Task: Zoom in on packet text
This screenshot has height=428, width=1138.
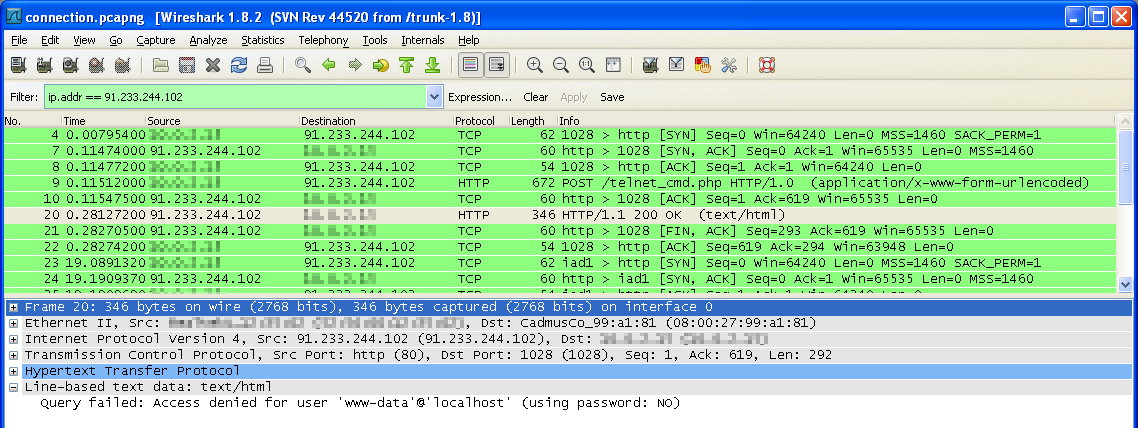Action: point(535,65)
